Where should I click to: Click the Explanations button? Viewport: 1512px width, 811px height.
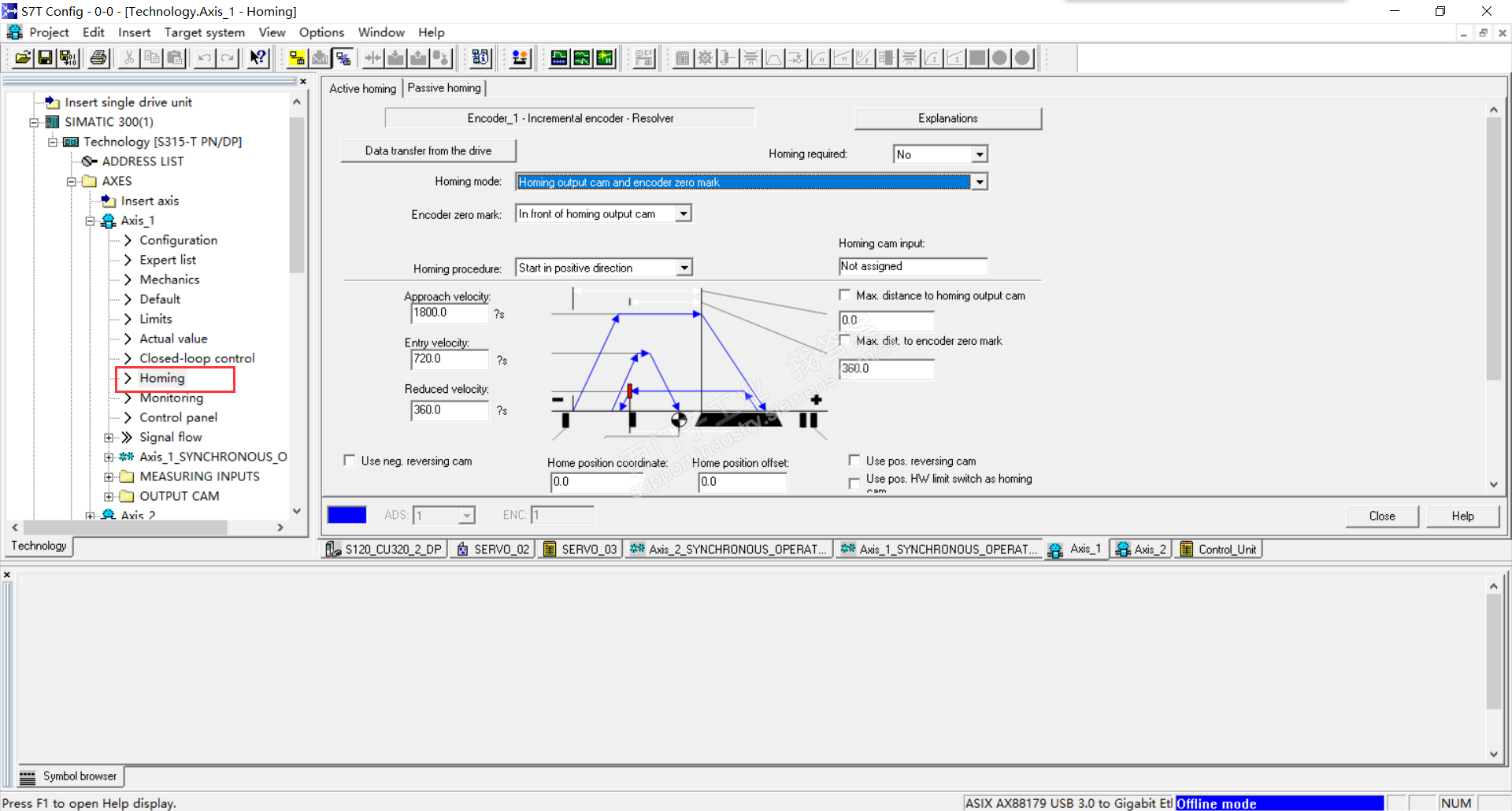pos(948,118)
